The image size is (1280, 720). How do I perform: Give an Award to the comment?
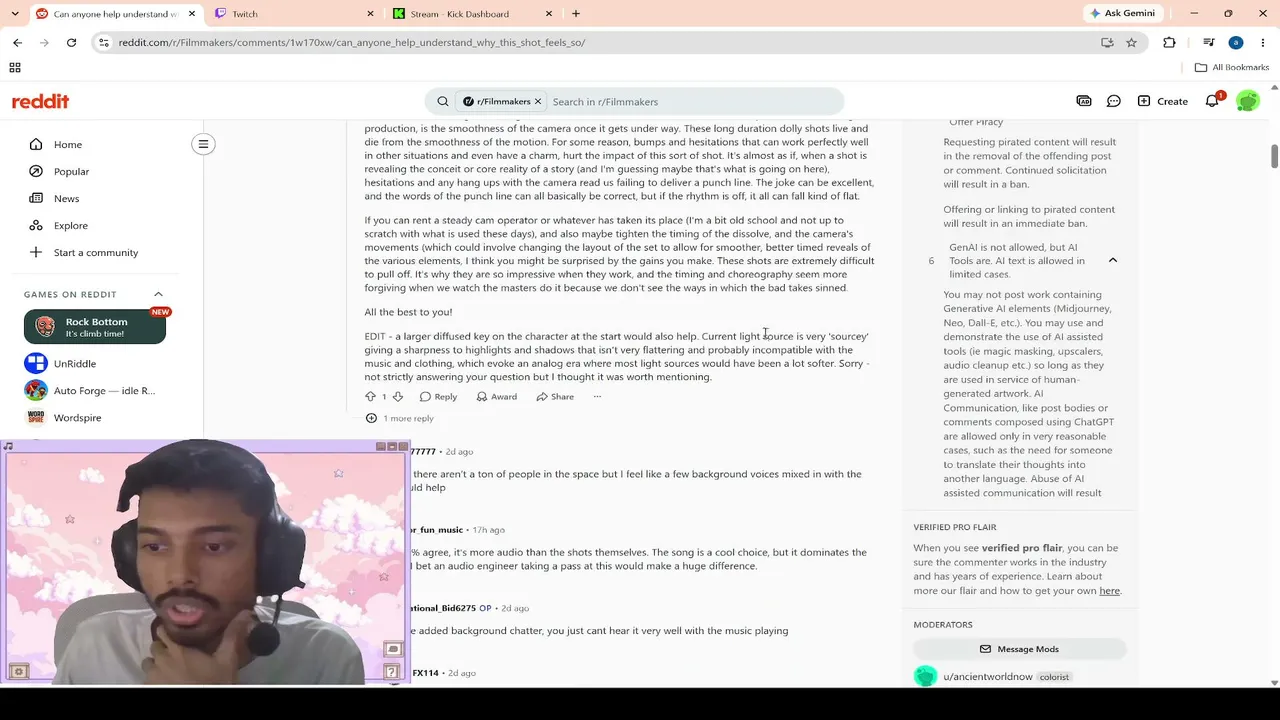[x=497, y=397]
